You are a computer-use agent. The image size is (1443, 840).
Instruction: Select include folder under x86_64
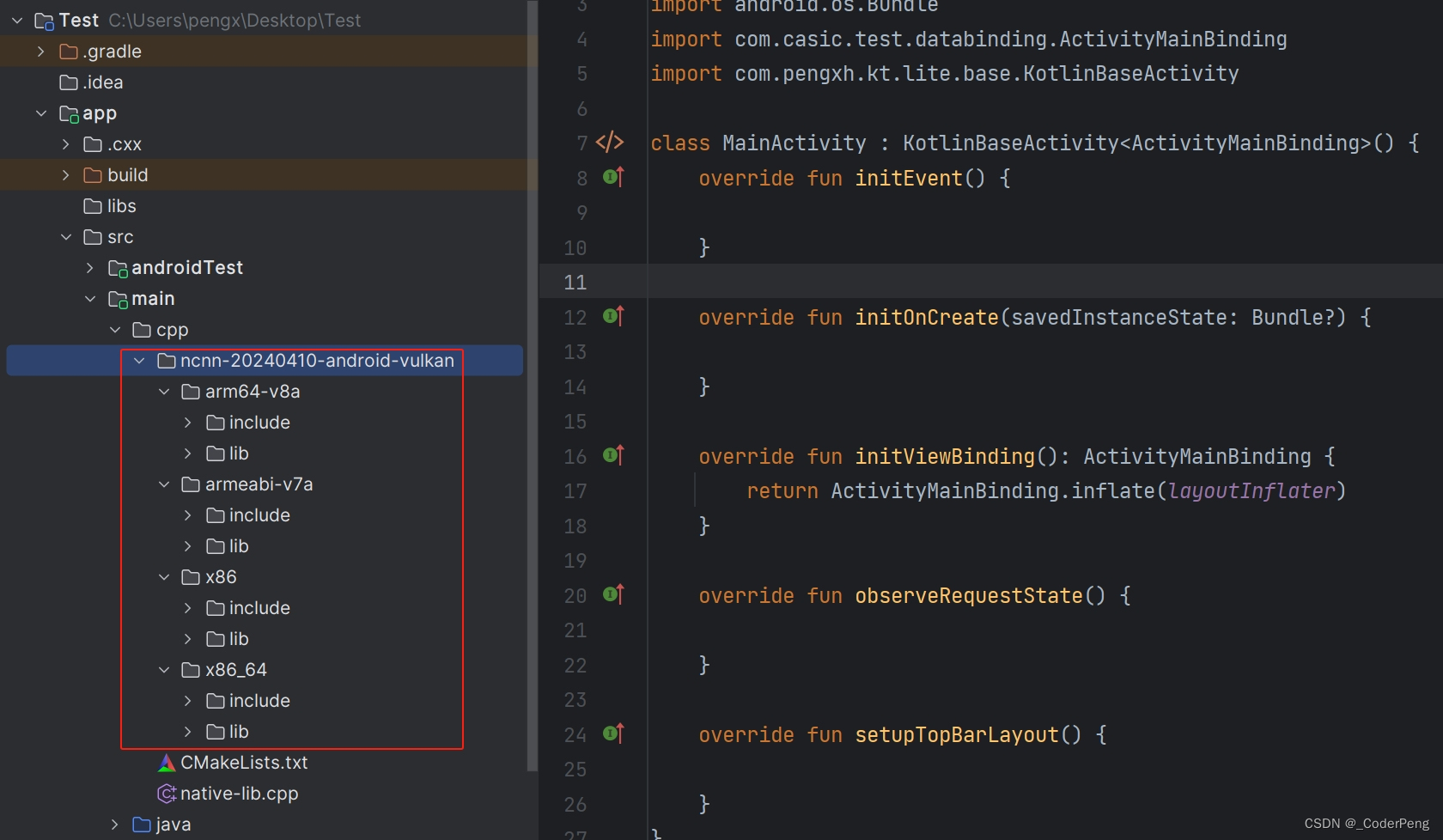(259, 701)
